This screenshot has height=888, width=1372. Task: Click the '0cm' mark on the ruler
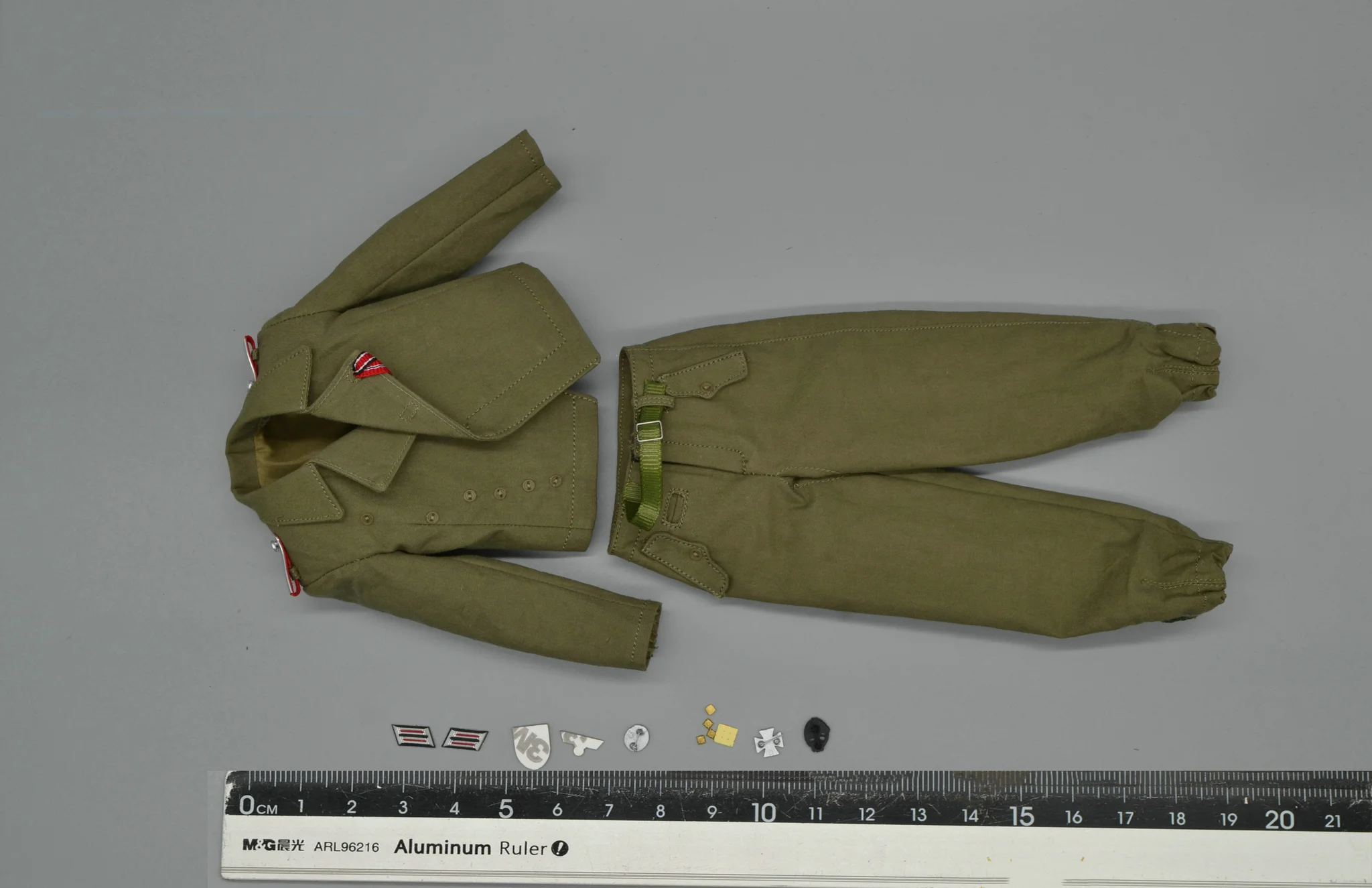pyautogui.click(x=257, y=806)
